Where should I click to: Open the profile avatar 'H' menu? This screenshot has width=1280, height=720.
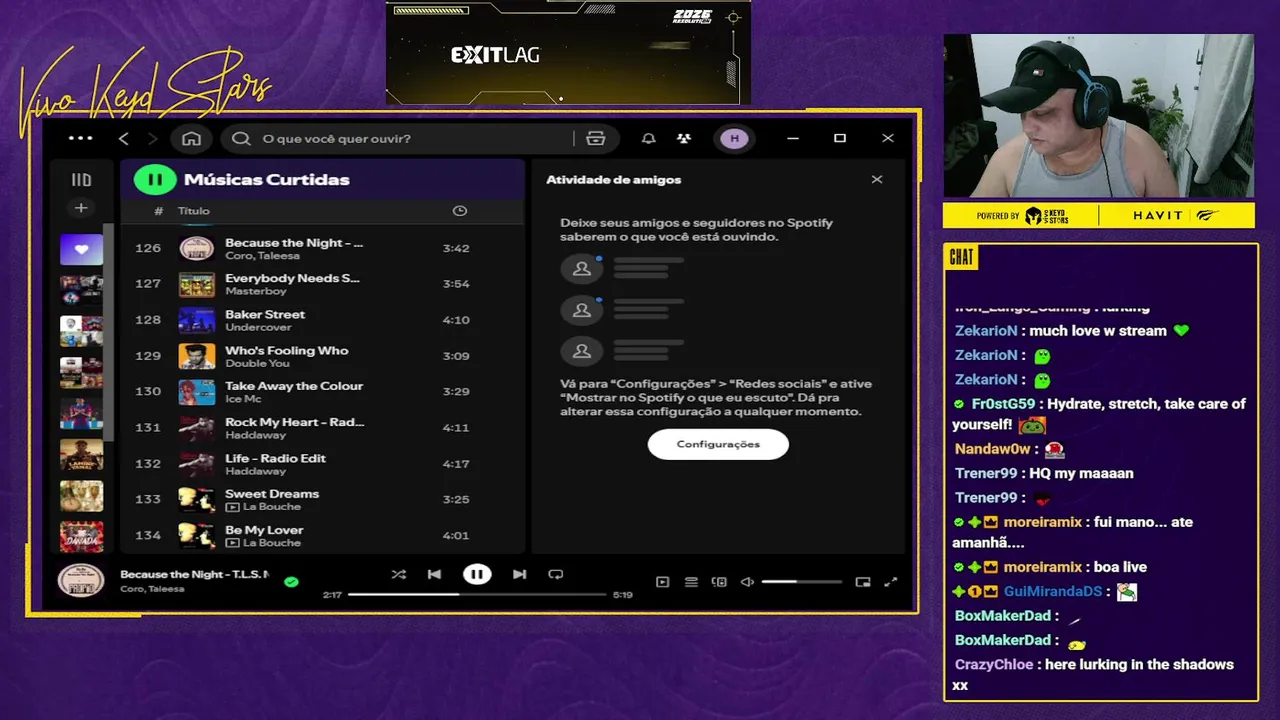point(735,138)
